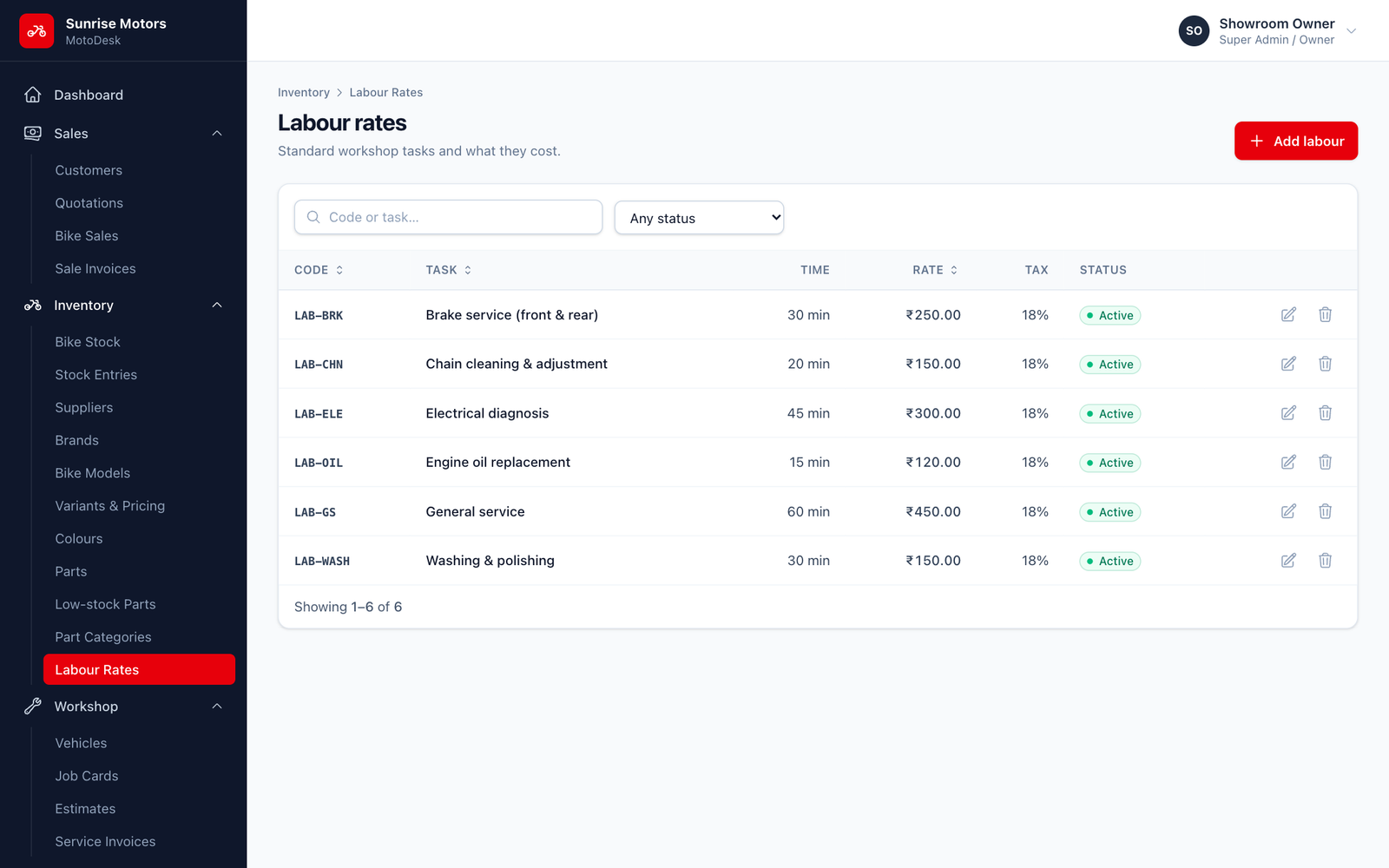Viewport: 1389px width, 868px height.
Task: Edit the Engine oil replacement entry
Action: tap(1288, 462)
